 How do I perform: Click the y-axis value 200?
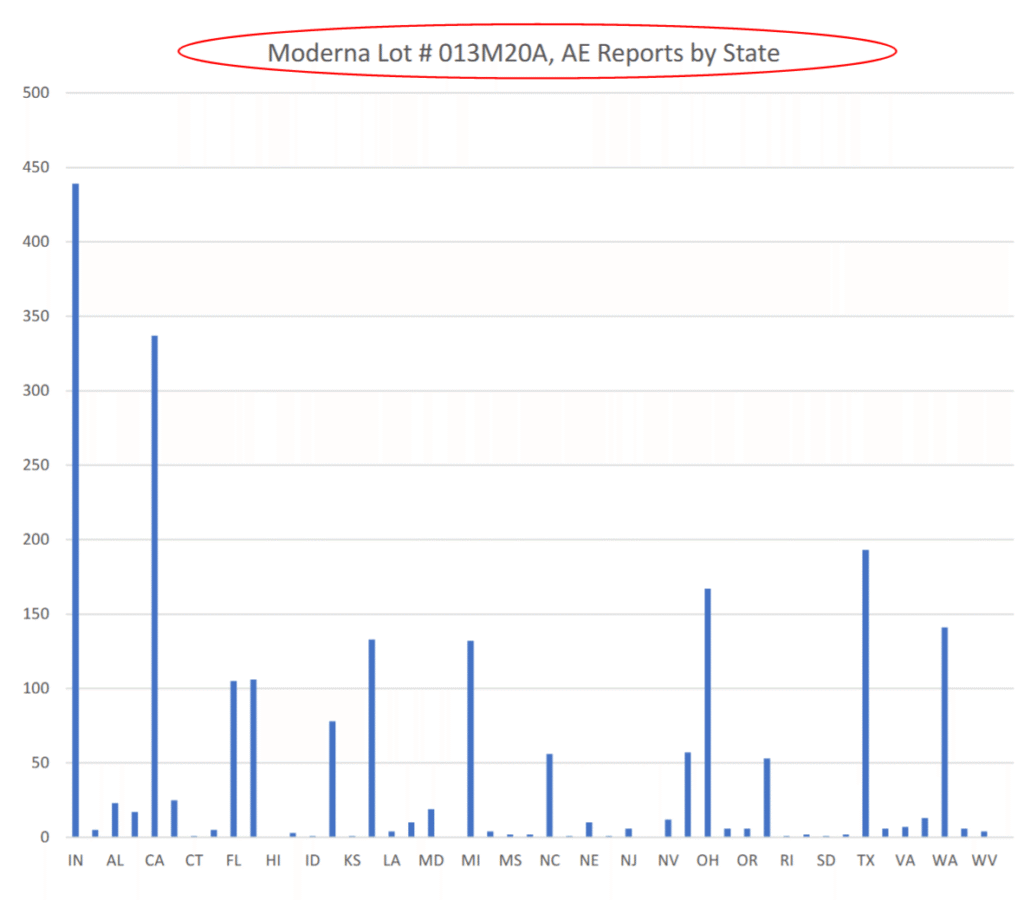36,539
